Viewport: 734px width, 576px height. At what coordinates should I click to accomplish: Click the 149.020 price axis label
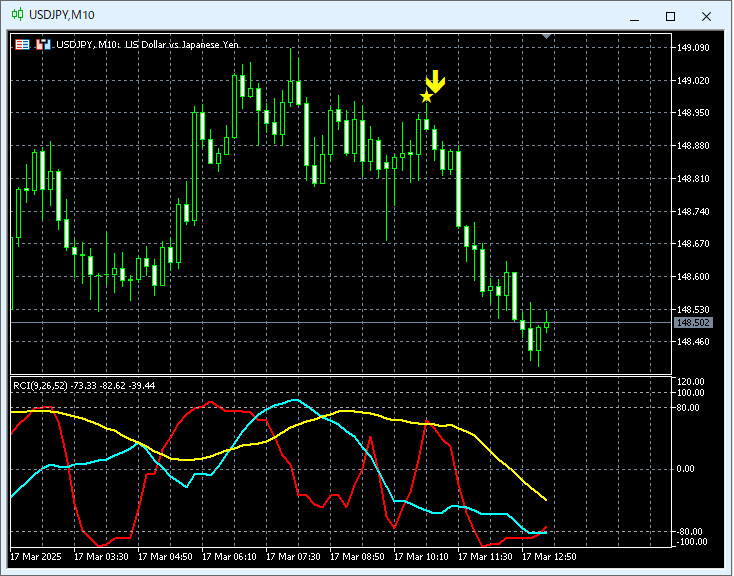[x=693, y=81]
